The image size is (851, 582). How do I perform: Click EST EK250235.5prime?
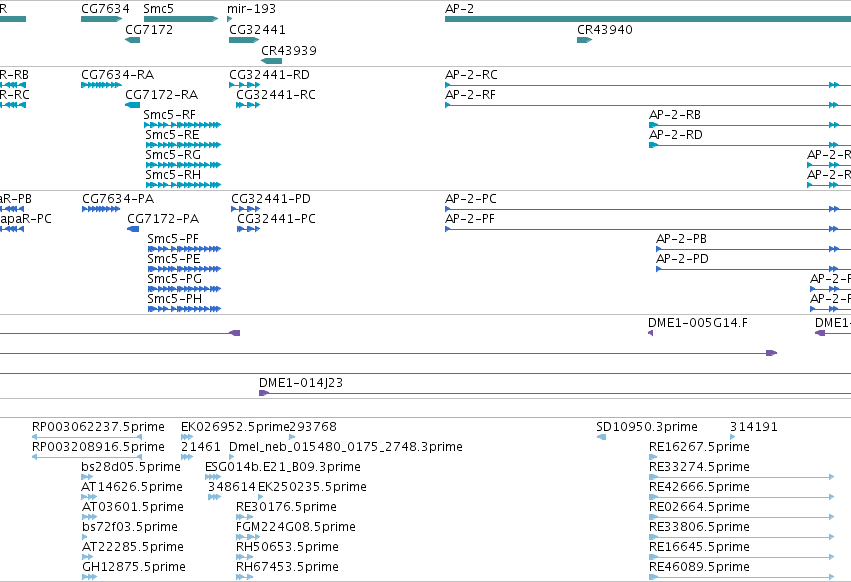tap(312, 487)
